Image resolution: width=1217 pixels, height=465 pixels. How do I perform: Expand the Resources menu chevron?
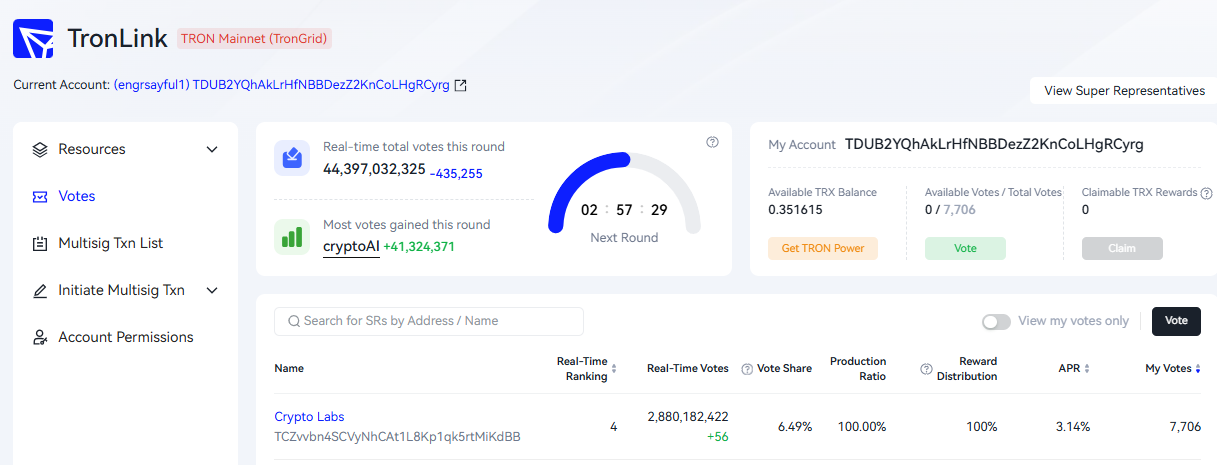(212, 149)
